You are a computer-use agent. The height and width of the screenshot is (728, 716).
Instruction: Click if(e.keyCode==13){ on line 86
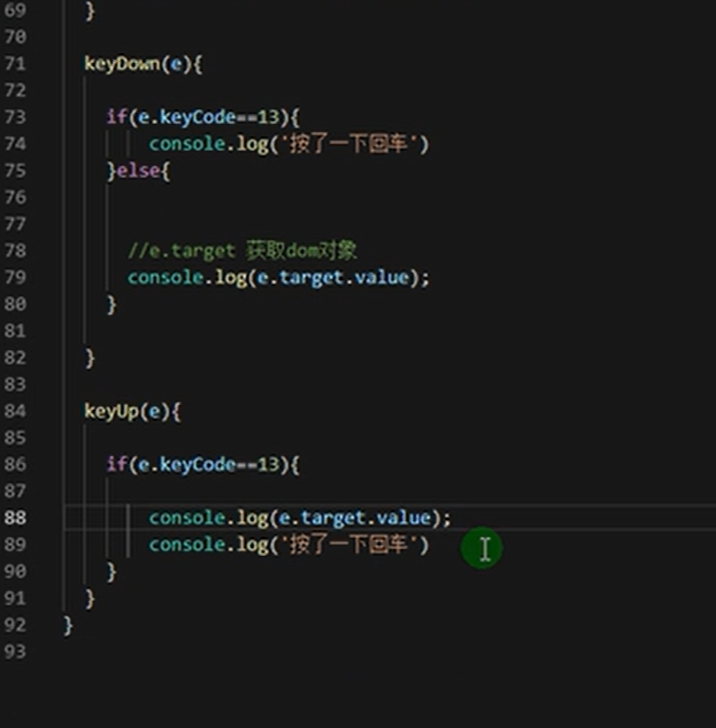pyautogui.click(x=203, y=465)
